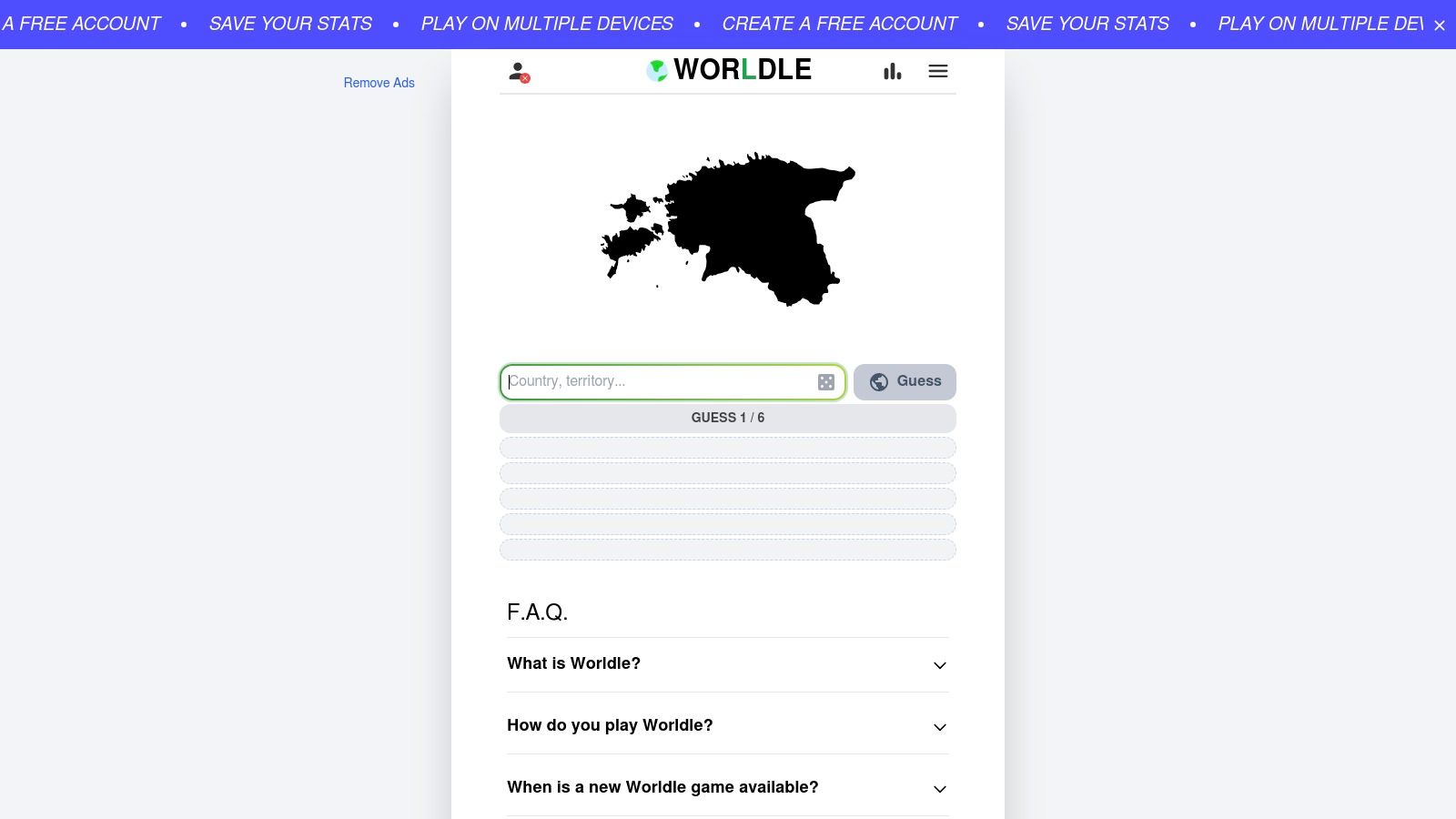Click the Worldle globe logo
This screenshot has width=1456, height=819.
[657, 68]
